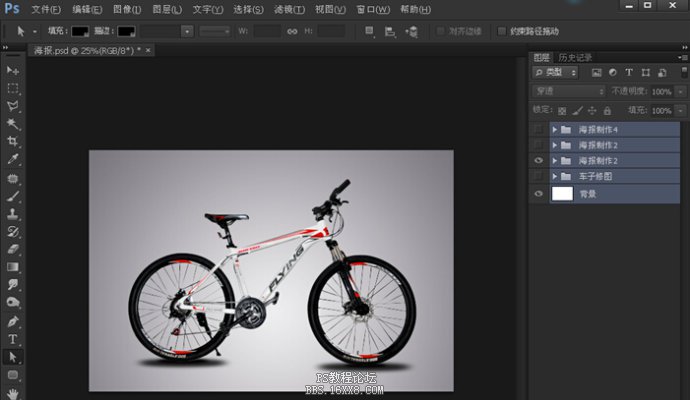690x400 pixels.
Task: Hide the visible 海报制作2 group eye
Action: 538,161
